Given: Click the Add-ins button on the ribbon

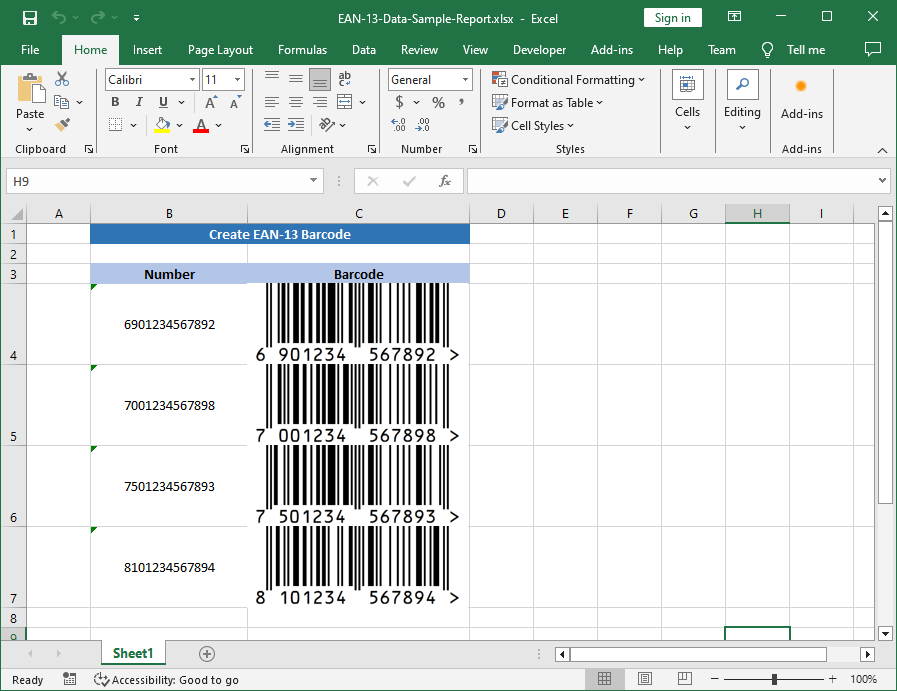Looking at the screenshot, I should 801,101.
